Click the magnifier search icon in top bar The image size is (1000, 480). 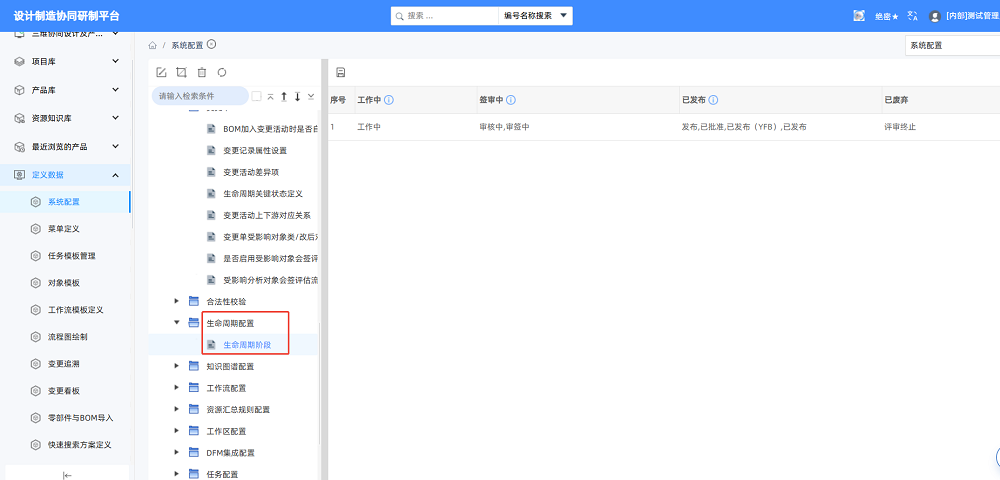click(x=400, y=16)
